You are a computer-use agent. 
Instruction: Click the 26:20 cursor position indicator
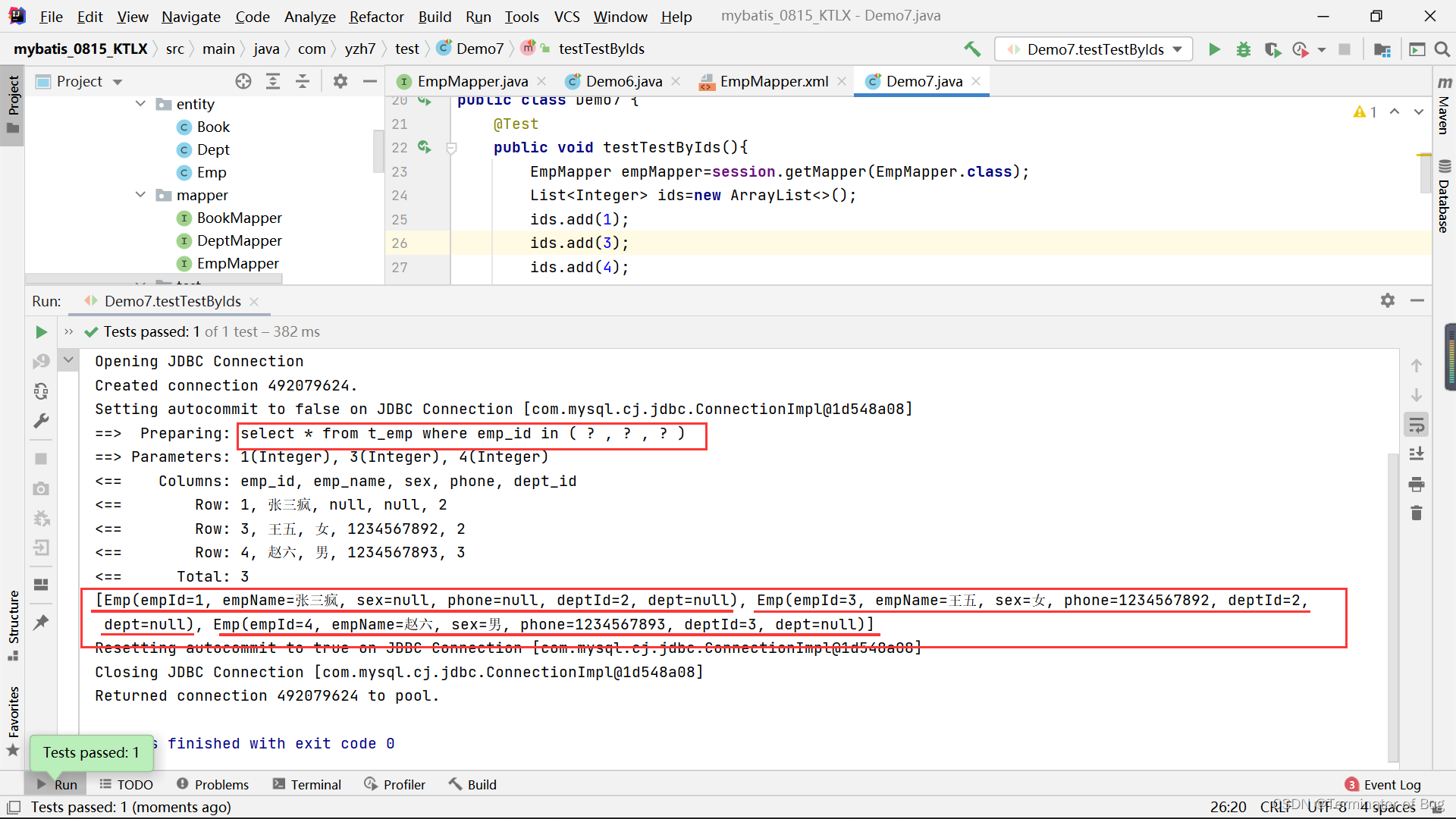1228,807
